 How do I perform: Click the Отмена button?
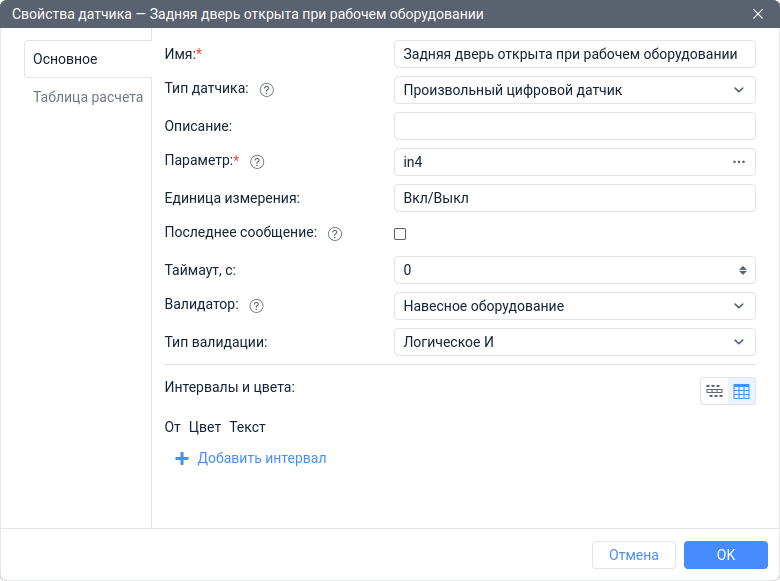click(634, 555)
